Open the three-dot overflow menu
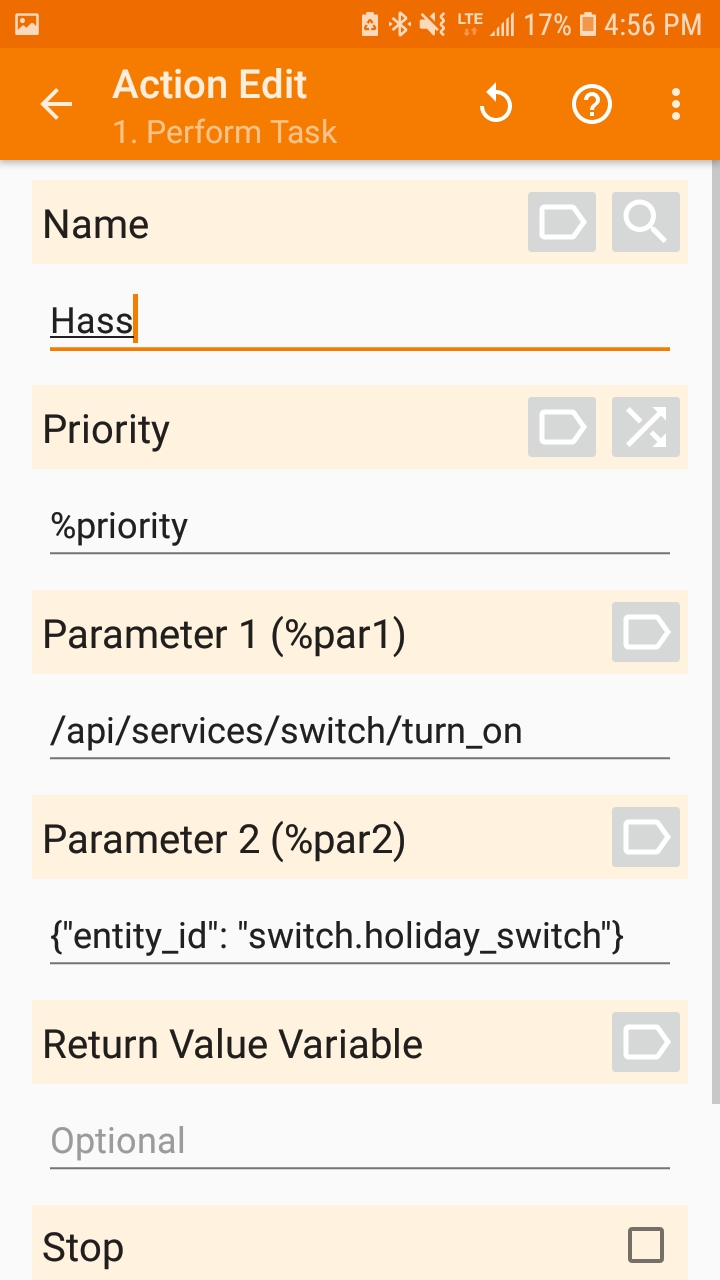The height and width of the screenshot is (1280, 720). (676, 103)
